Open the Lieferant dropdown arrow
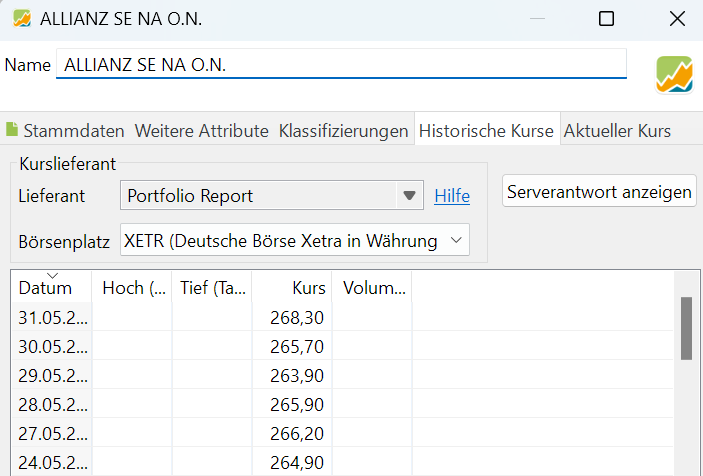The height and width of the screenshot is (476, 703). pyautogui.click(x=409, y=195)
